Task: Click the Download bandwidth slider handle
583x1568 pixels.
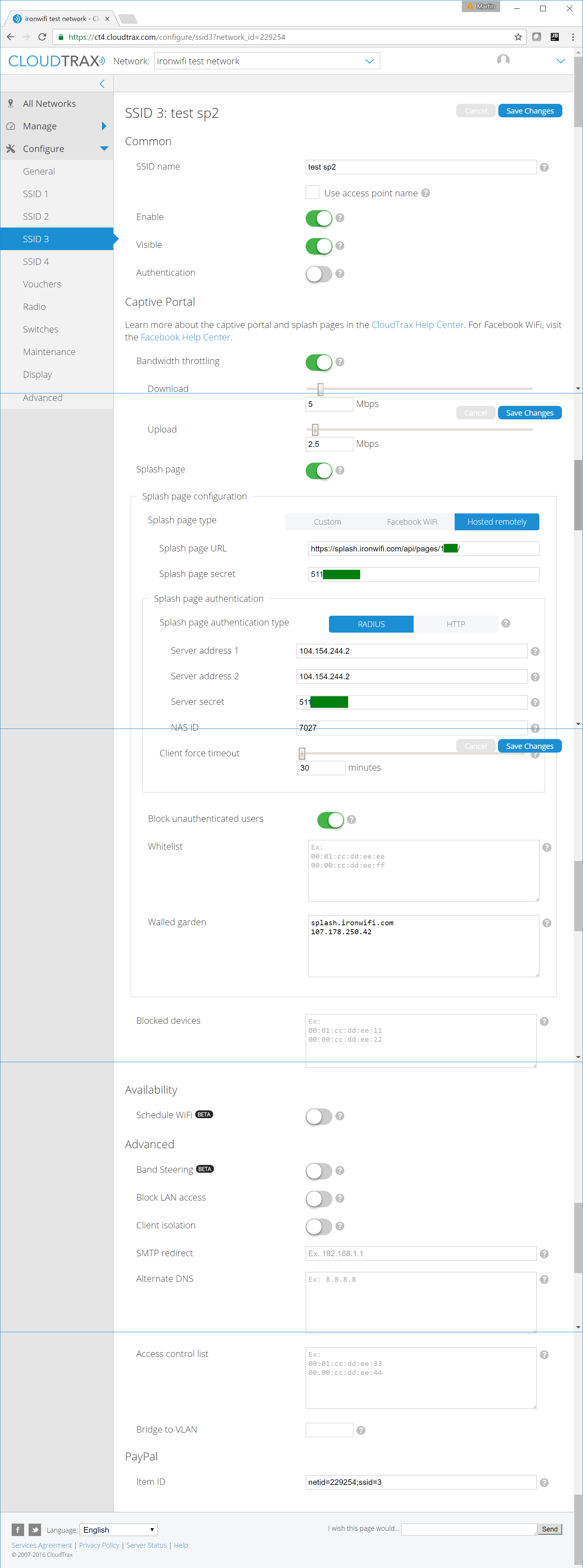Action: (x=320, y=389)
